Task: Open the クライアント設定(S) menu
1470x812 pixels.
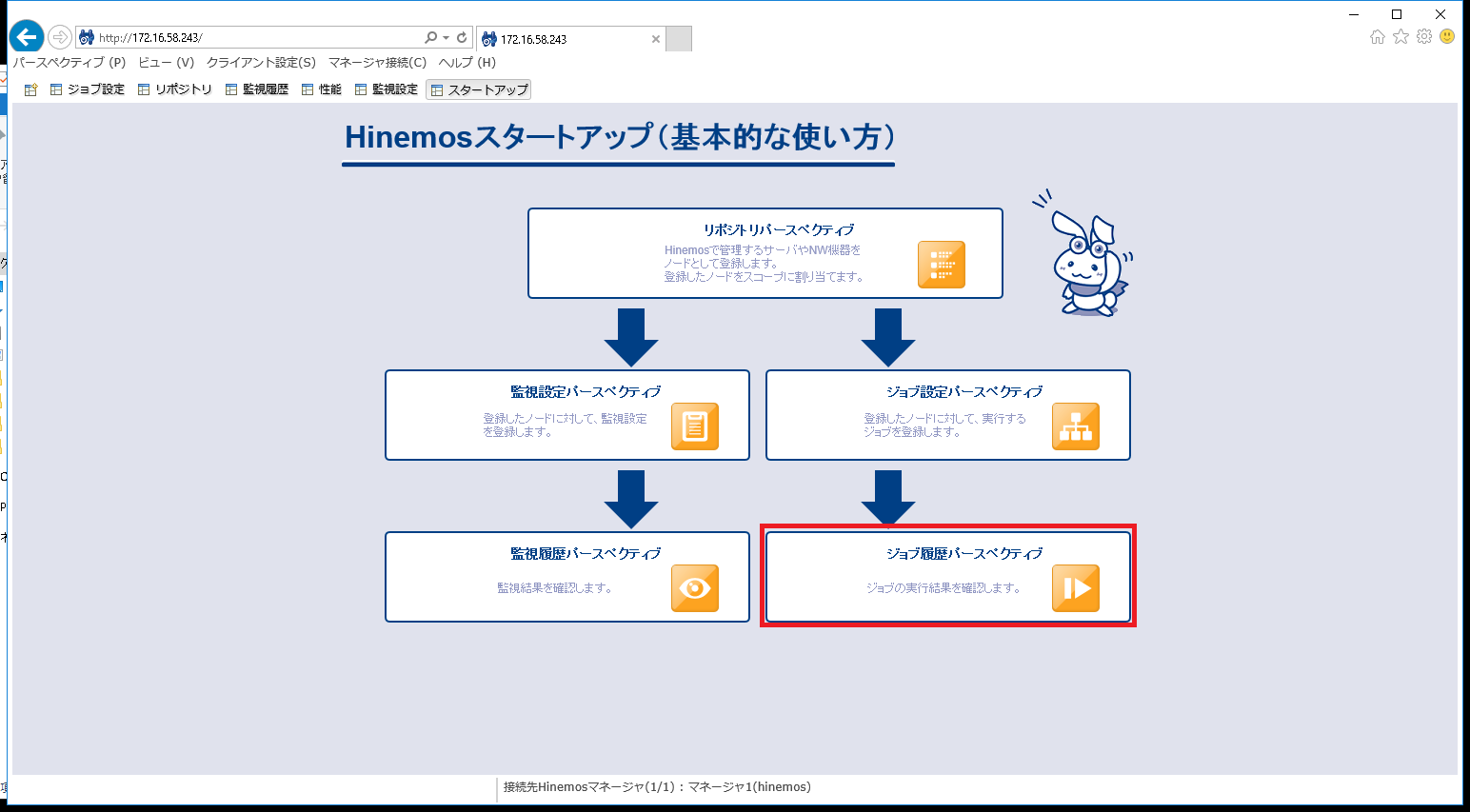Action: tap(261, 63)
